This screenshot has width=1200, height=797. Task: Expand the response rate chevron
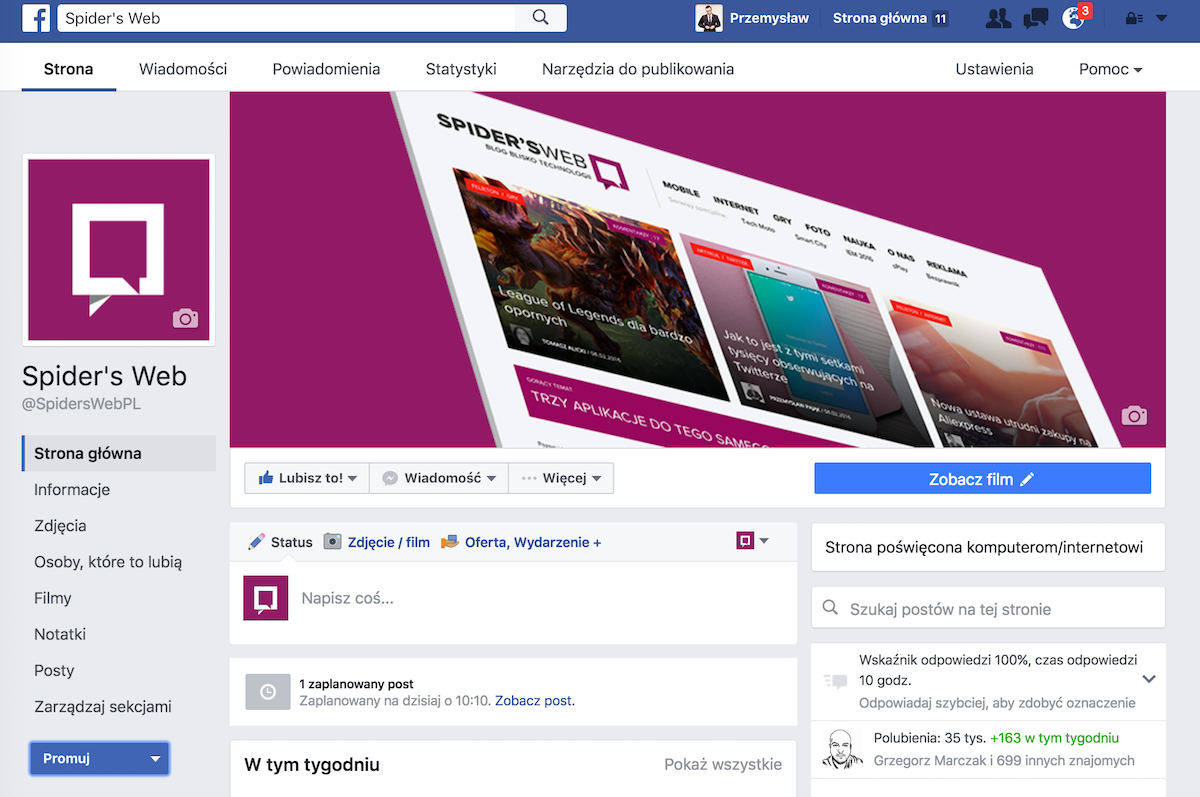[1149, 679]
